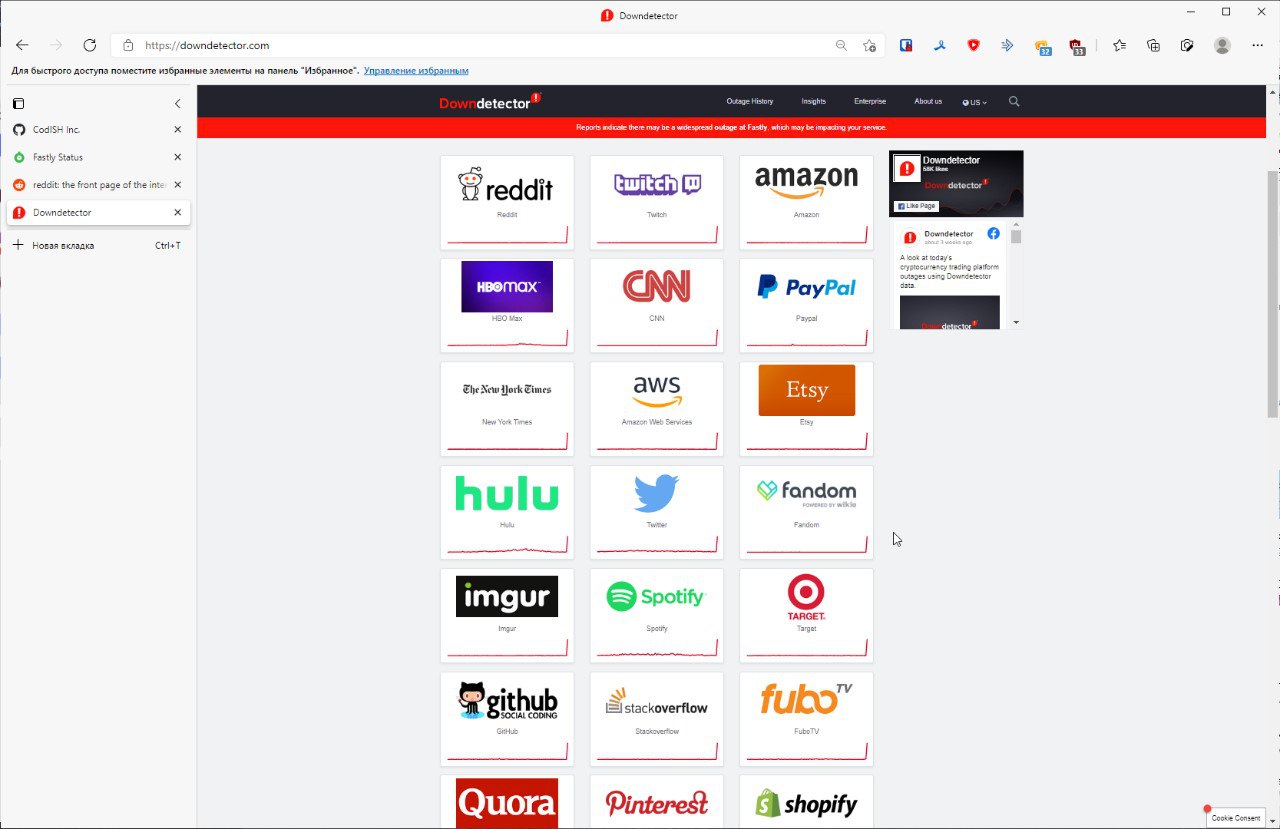The image size is (1280, 829).
Task: Click the lock site info icon
Action: (x=128, y=45)
